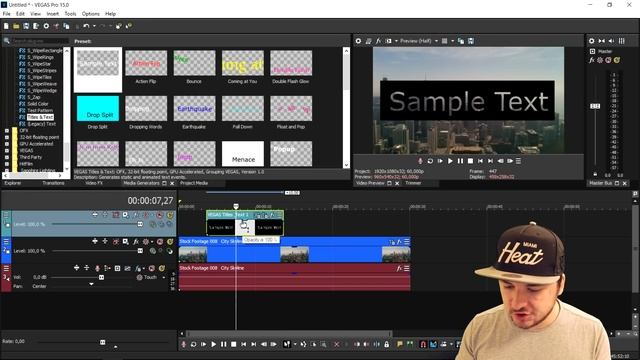Copy preview snapshot to clipboard icon
The height and width of the screenshot is (360, 640).
coord(461,41)
